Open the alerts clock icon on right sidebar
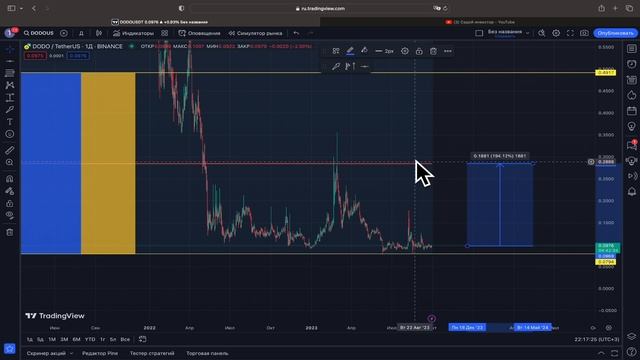This screenshot has width=640, height=360. coord(632,64)
